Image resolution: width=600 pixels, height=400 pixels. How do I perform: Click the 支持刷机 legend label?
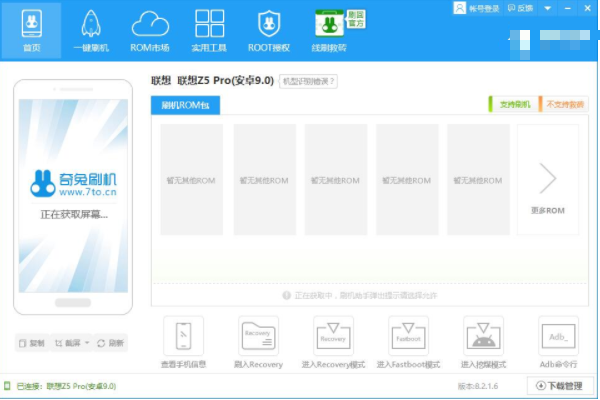coord(513,104)
